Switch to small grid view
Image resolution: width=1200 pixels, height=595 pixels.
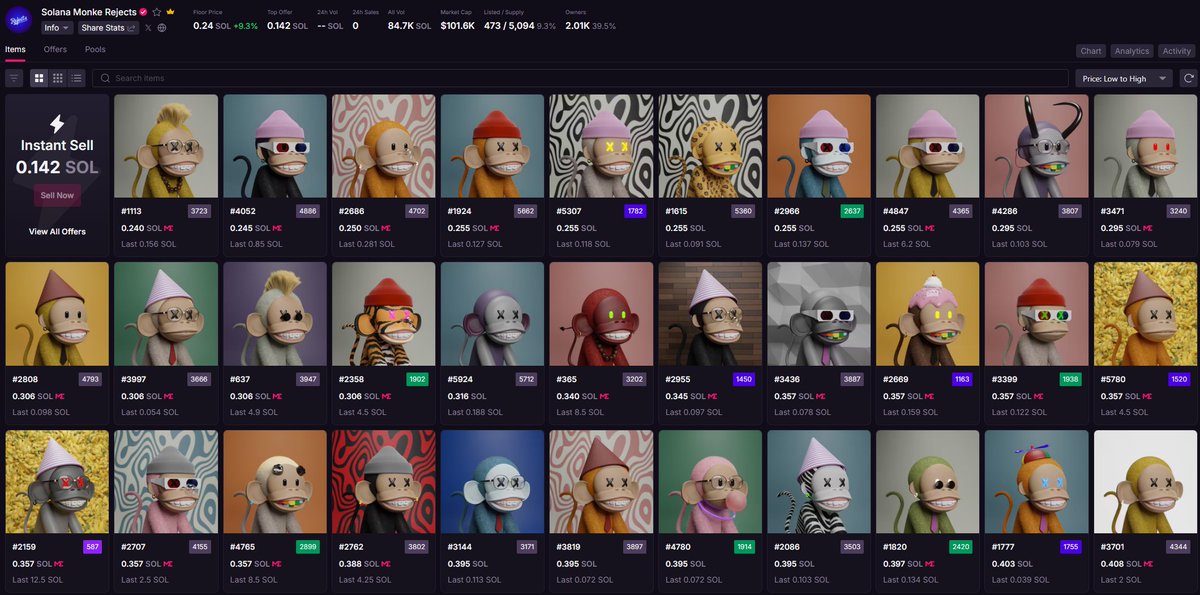pyautogui.click(x=58, y=78)
